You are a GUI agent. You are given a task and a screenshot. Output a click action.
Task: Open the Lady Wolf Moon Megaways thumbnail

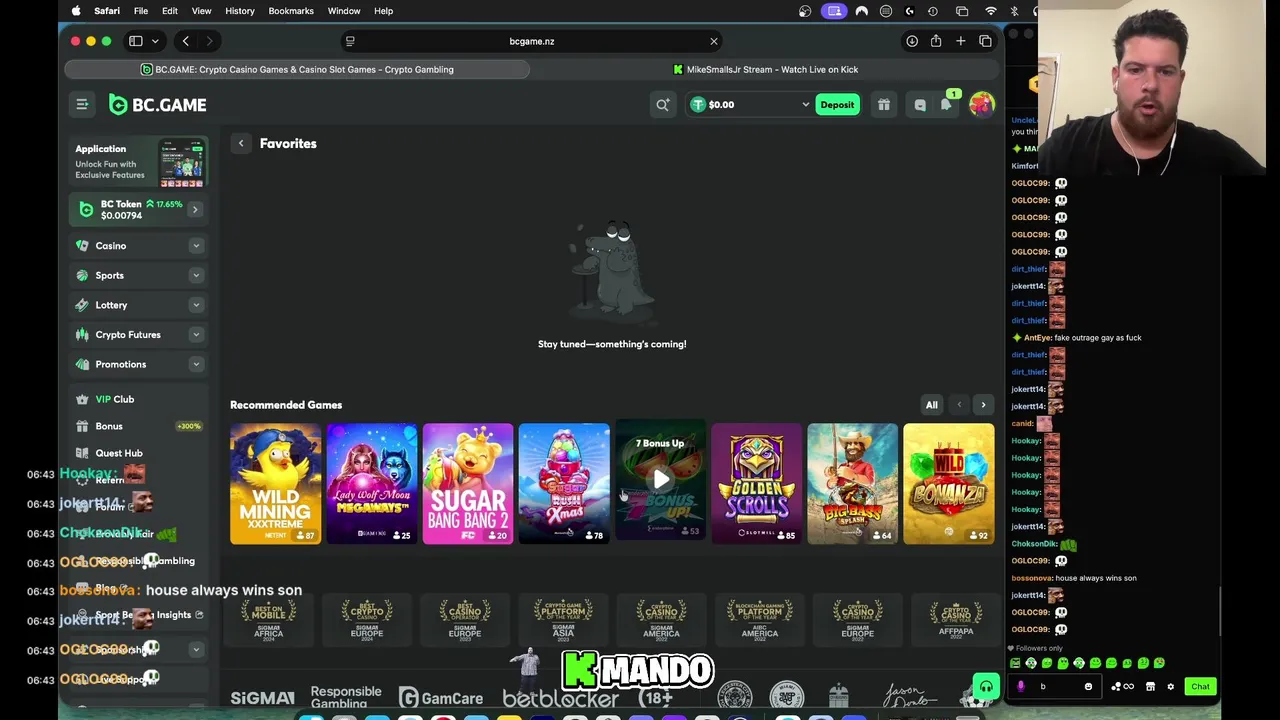coord(372,484)
